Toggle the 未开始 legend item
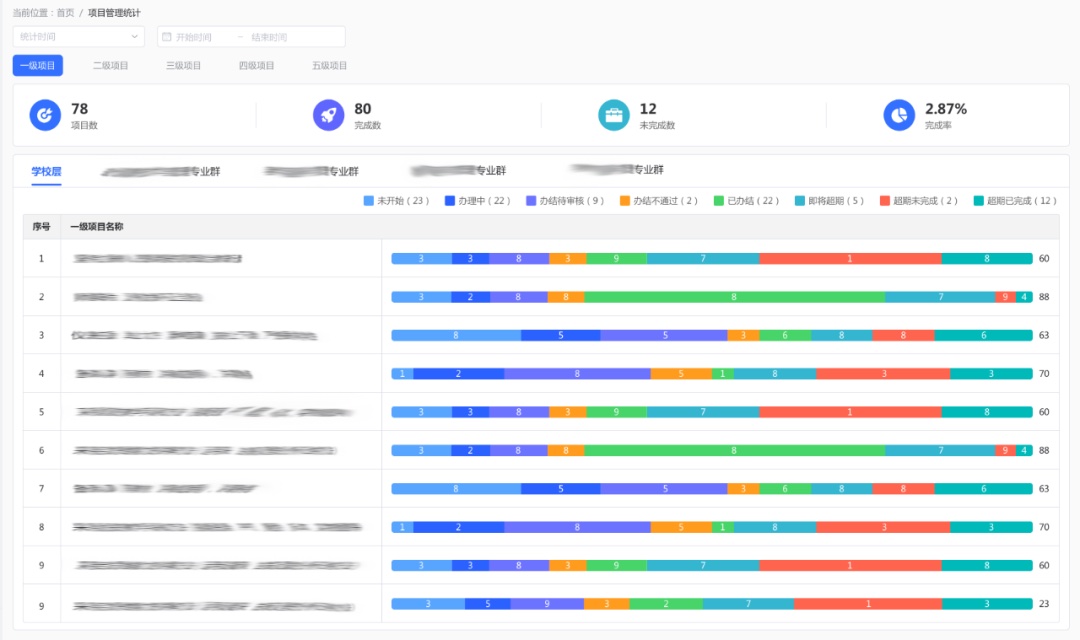The width and height of the screenshot is (1080, 640). [x=397, y=201]
